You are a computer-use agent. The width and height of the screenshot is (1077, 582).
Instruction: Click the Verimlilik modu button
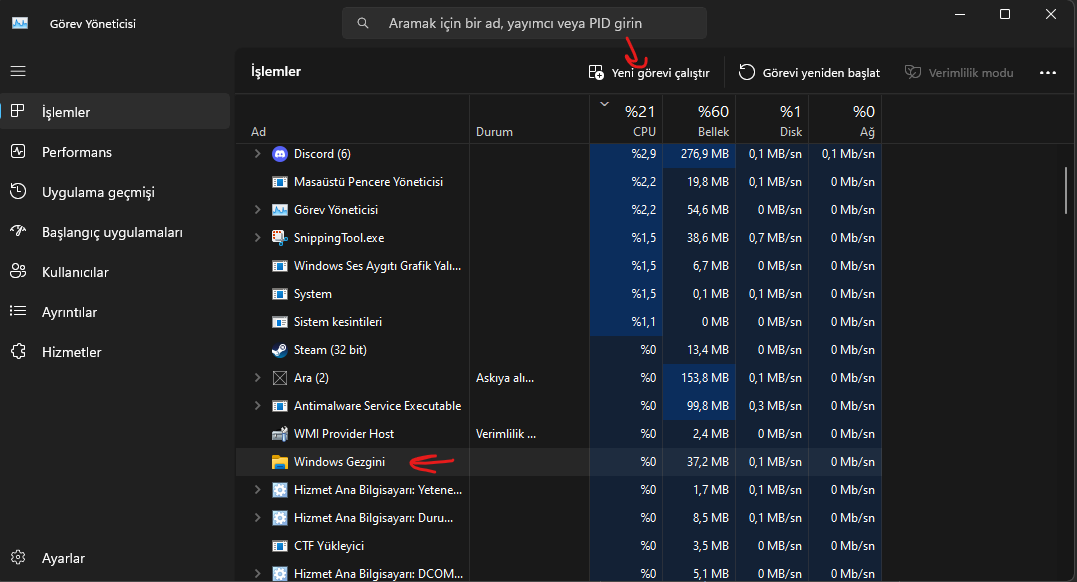tap(959, 72)
